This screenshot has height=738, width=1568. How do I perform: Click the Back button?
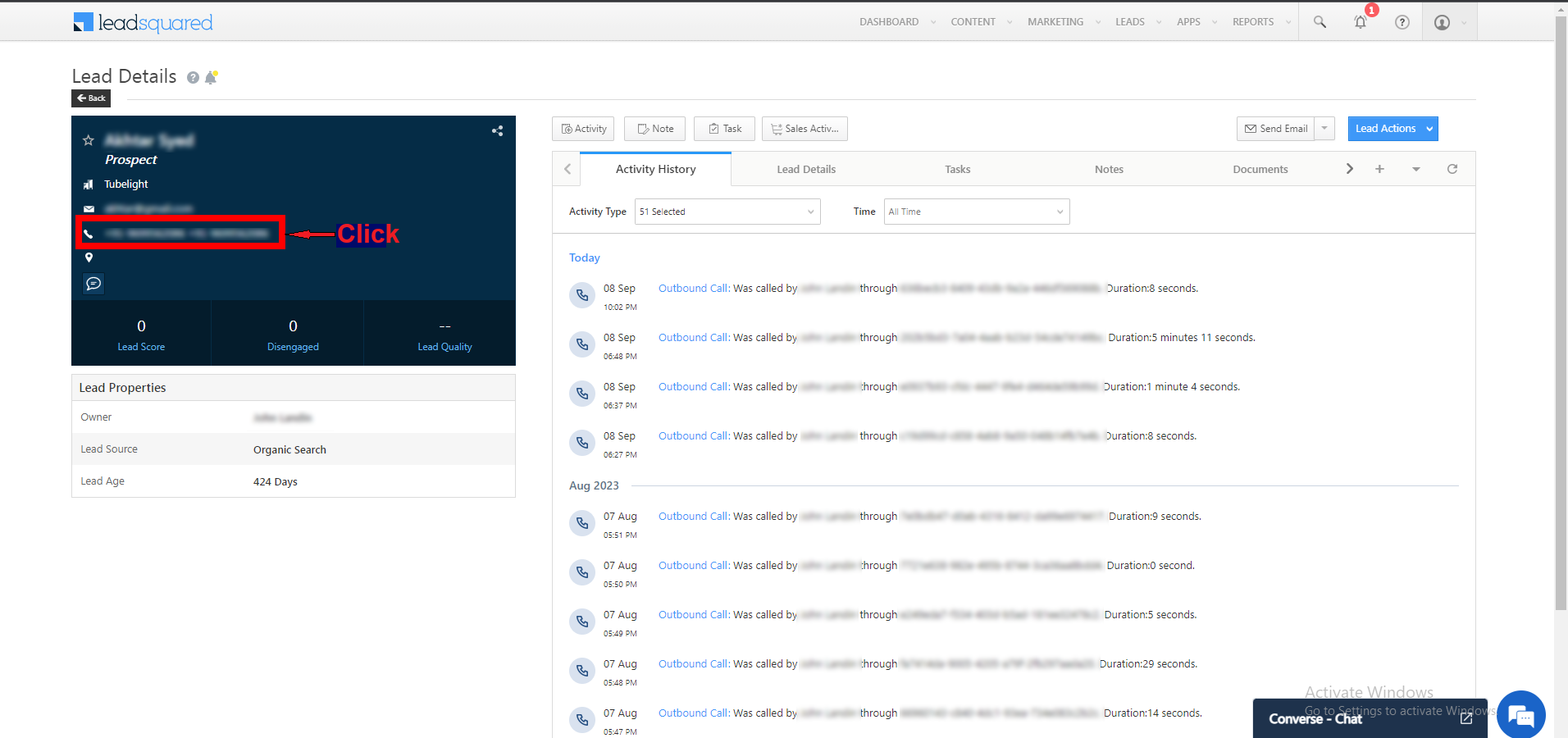pos(91,98)
